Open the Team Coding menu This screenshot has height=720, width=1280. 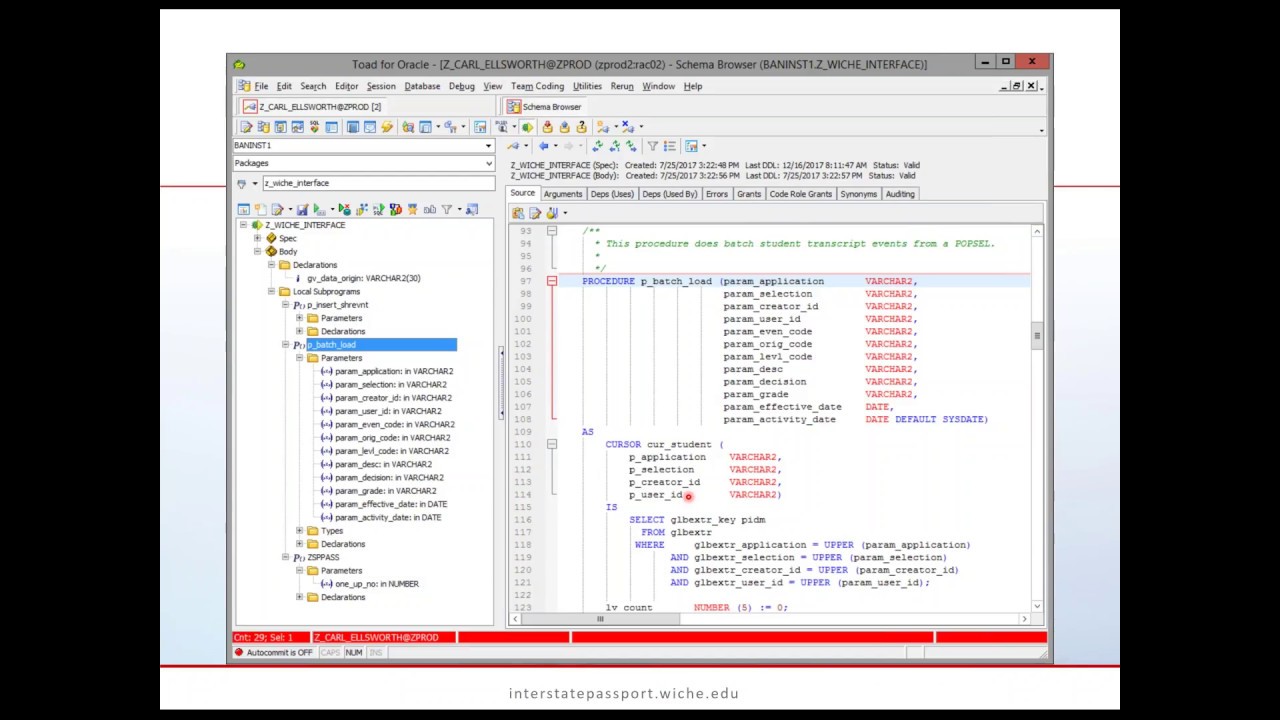(x=537, y=87)
